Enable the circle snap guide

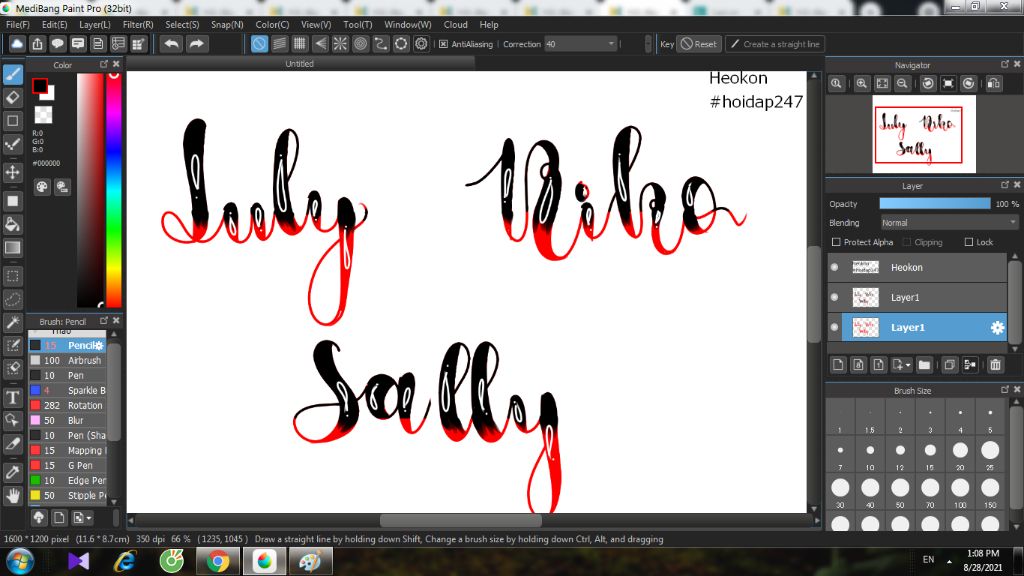tap(360, 44)
